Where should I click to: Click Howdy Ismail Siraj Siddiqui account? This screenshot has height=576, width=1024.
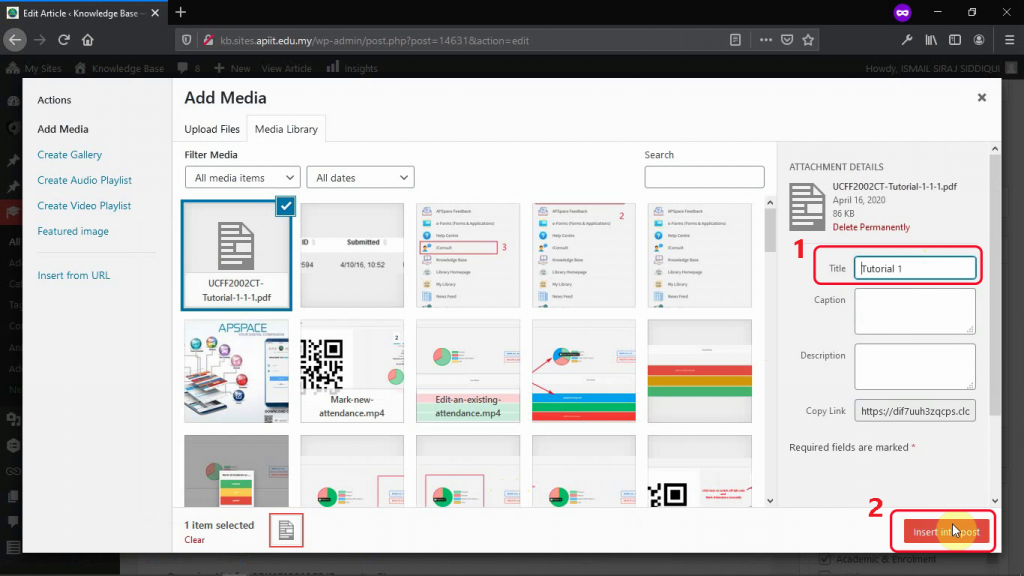click(x=940, y=68)
